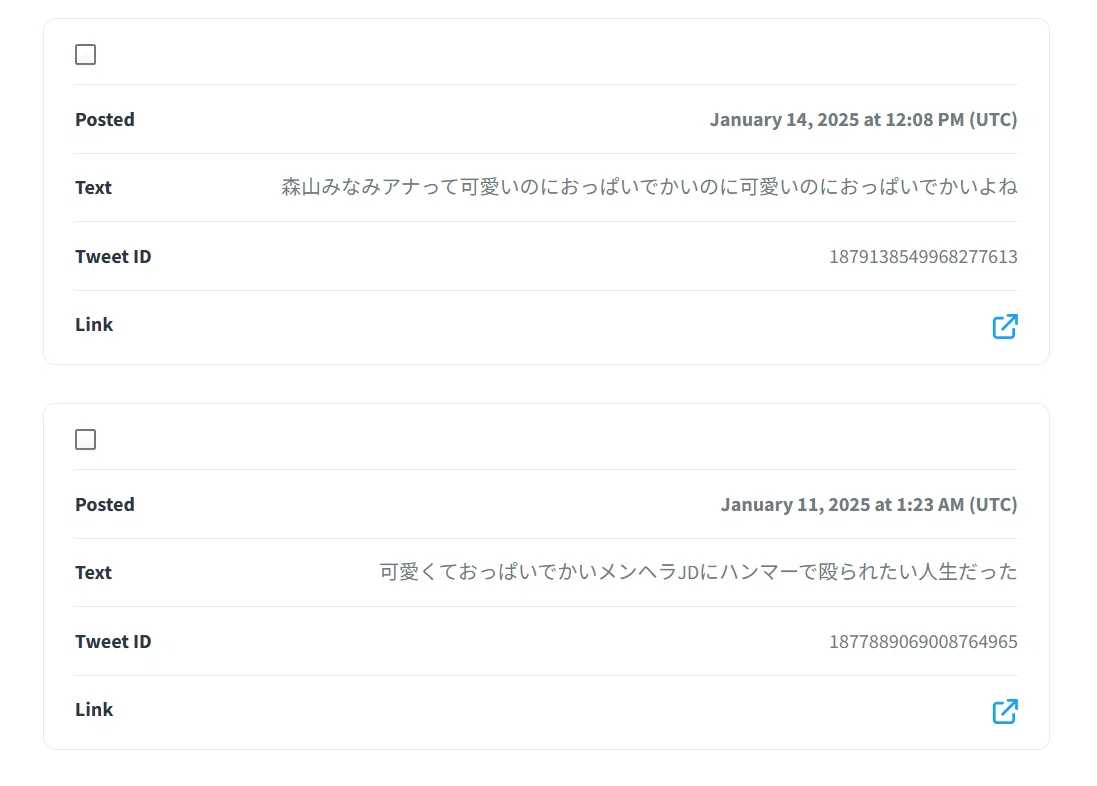Click the Posted label in the January 14 card
Image resolution: width=1097 pixels, height=786 pixels.
coord(105,120)
